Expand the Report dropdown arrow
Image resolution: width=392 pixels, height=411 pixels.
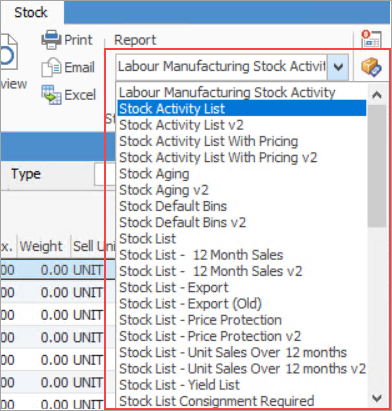pyautogui.click(x=338, y=67)
